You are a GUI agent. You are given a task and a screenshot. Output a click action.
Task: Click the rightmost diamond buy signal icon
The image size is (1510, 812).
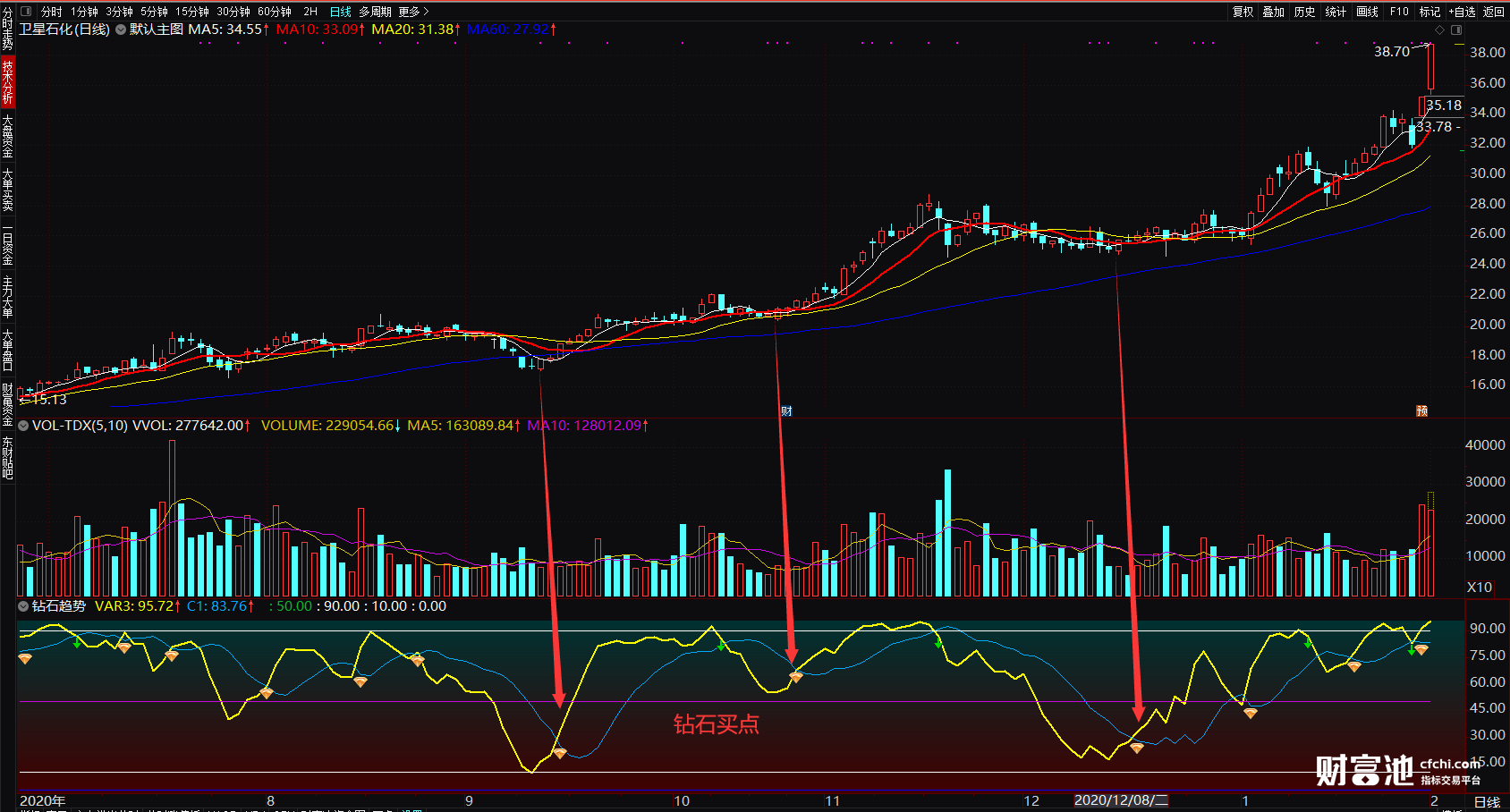(1421, 649)
